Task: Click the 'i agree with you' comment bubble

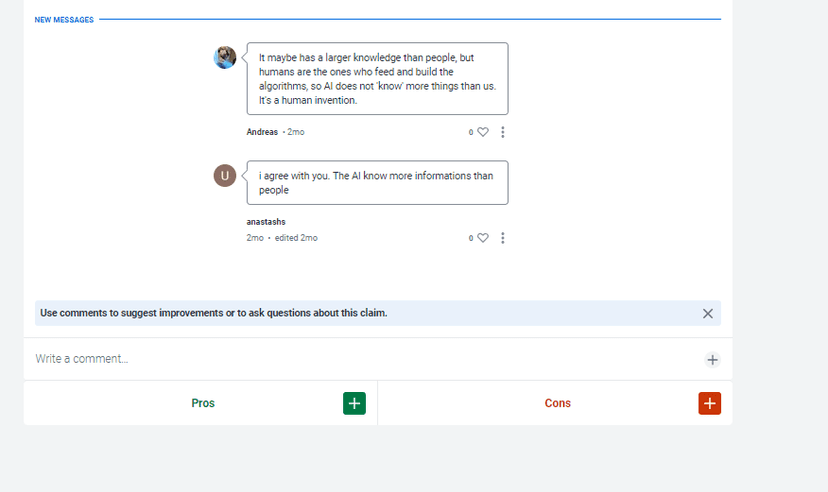Action: coord(377,183)
